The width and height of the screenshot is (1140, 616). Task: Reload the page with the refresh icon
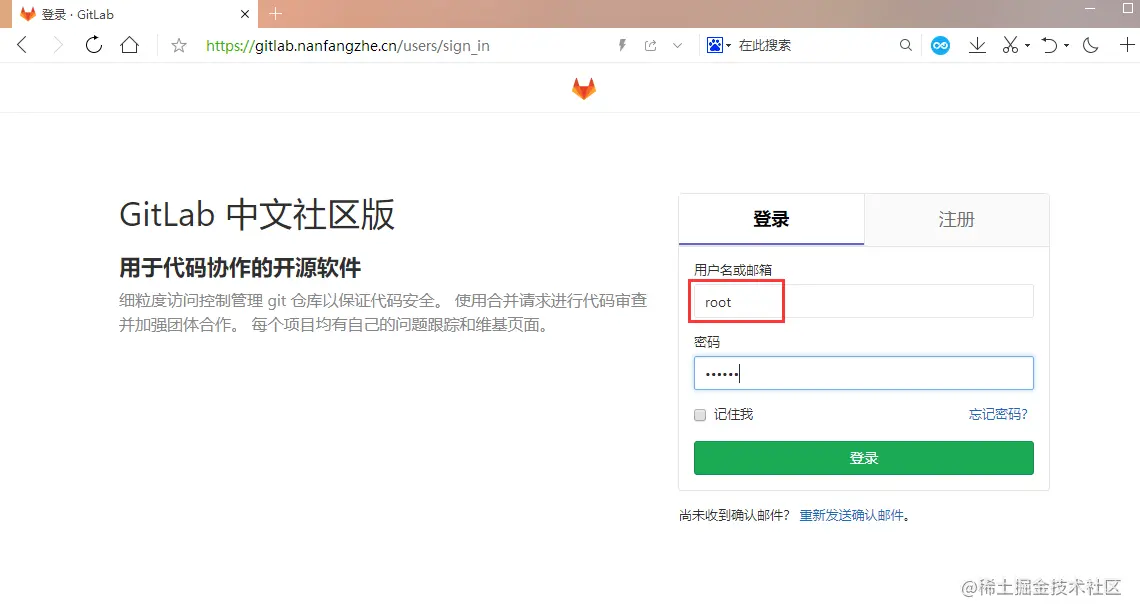click(94, 45)
